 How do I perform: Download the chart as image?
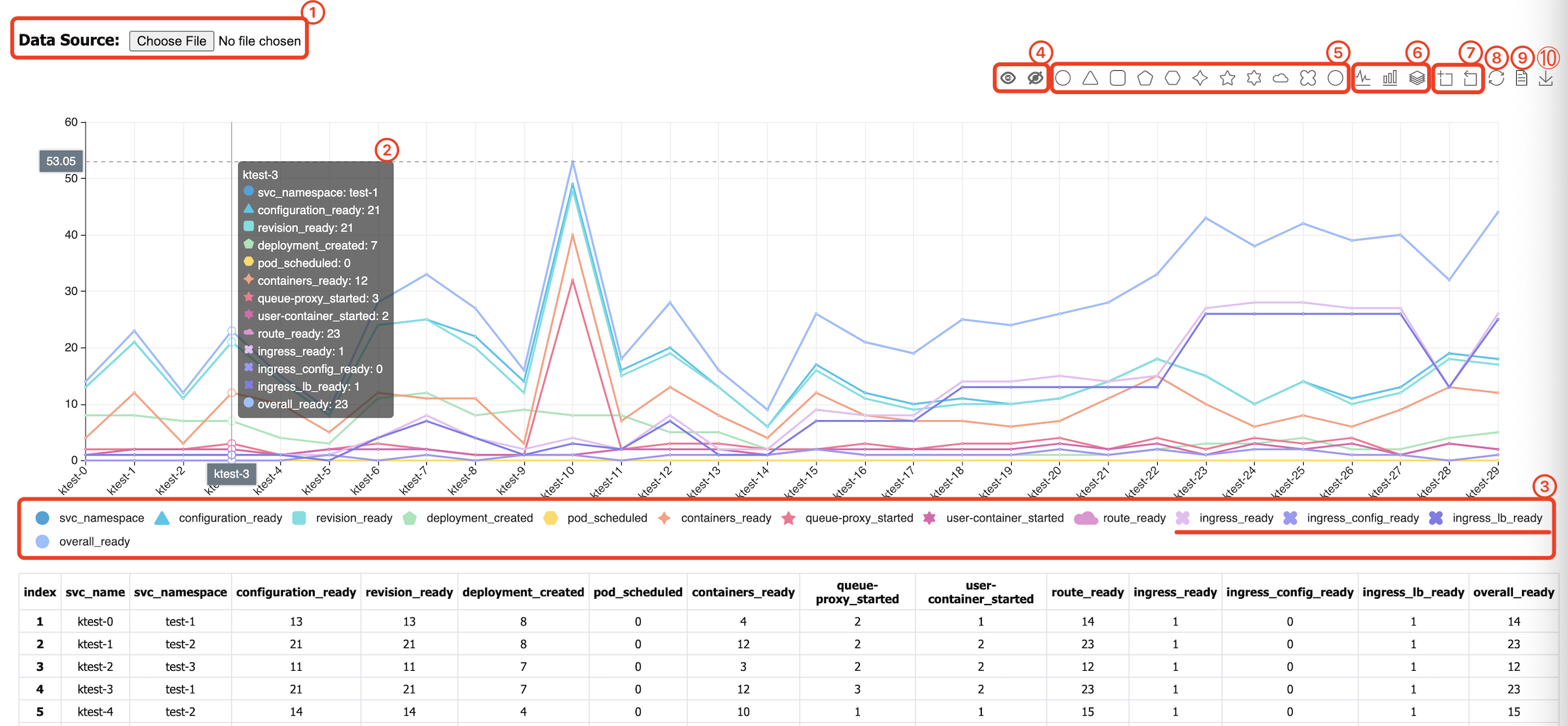point(1547,79)
